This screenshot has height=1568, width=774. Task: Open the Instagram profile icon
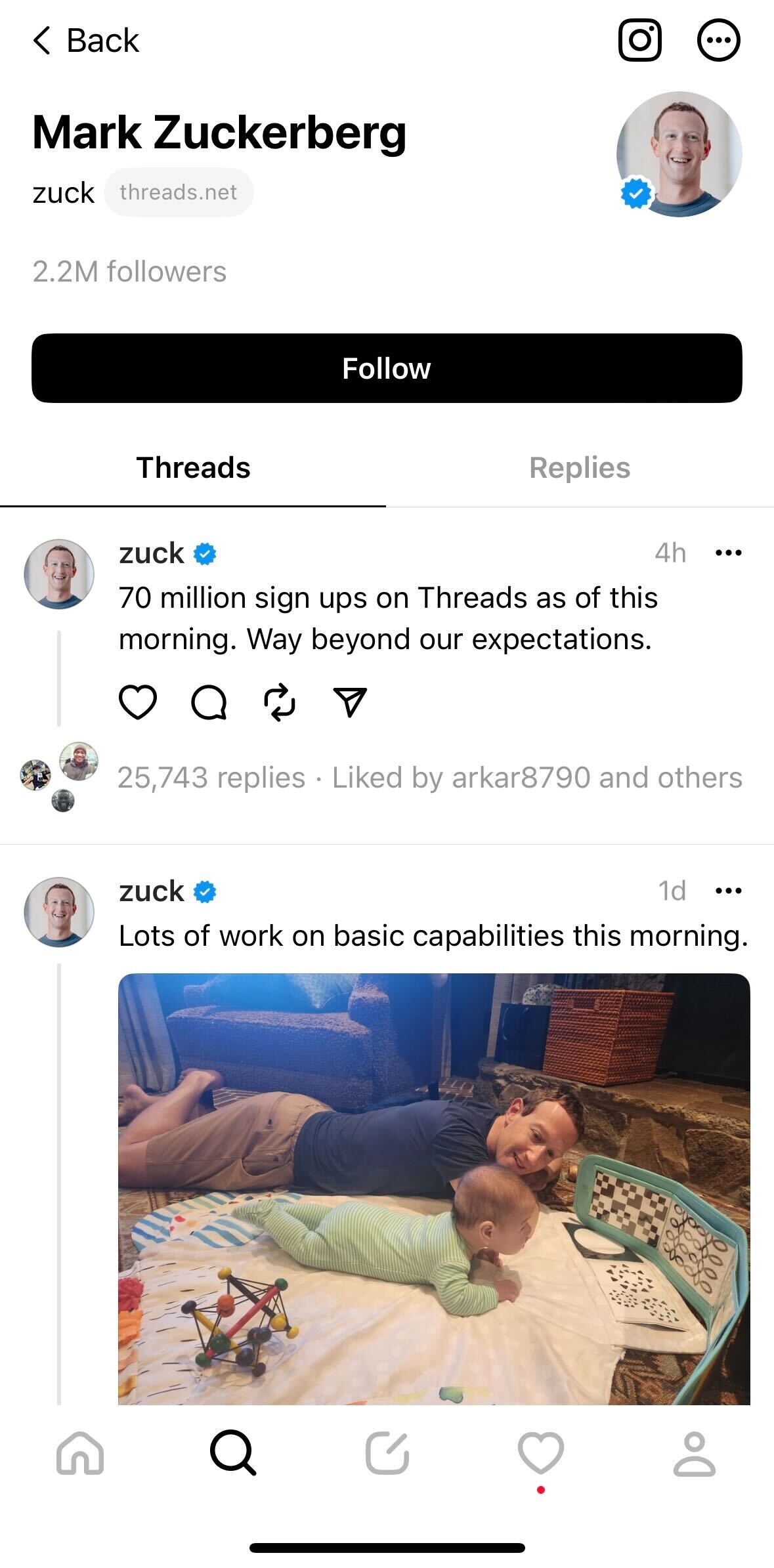639,41
